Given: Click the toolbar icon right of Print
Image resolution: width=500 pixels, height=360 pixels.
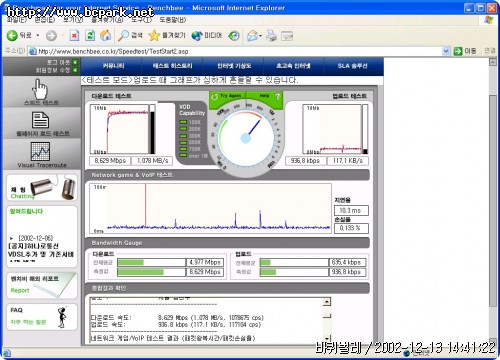Looking at the screenshot, I should (287, 35).
